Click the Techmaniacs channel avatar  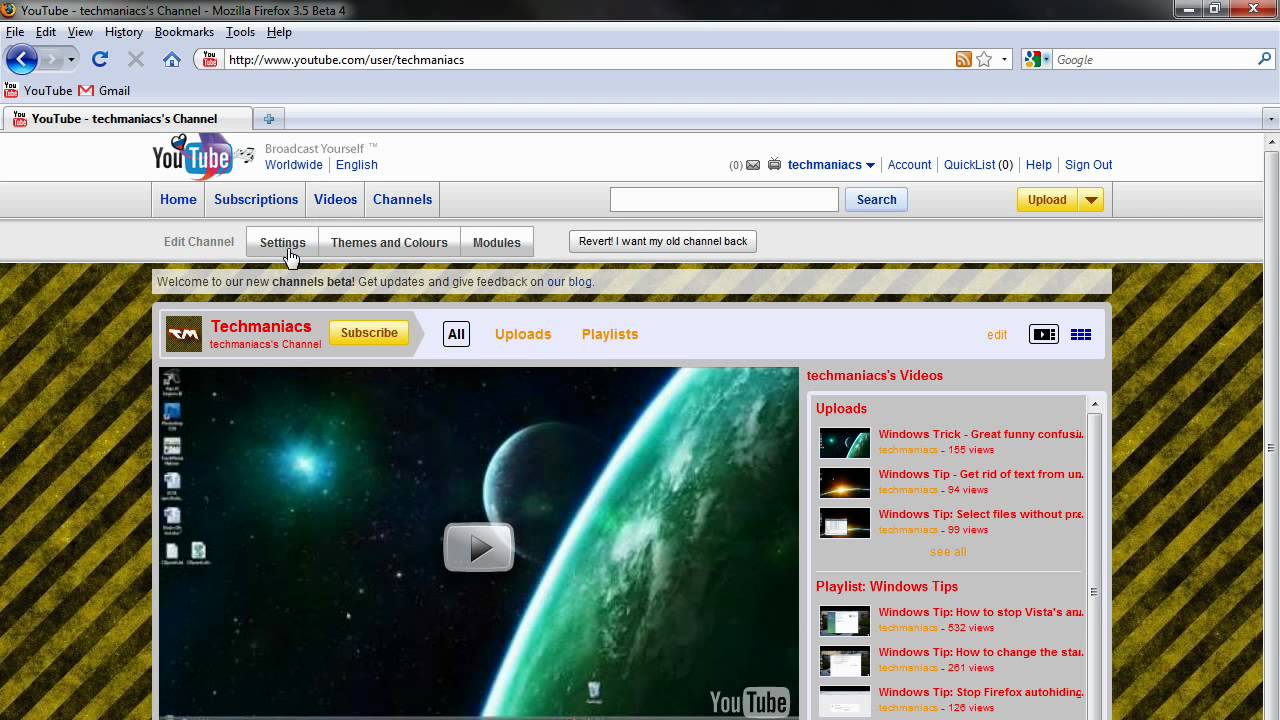[184, 334]
